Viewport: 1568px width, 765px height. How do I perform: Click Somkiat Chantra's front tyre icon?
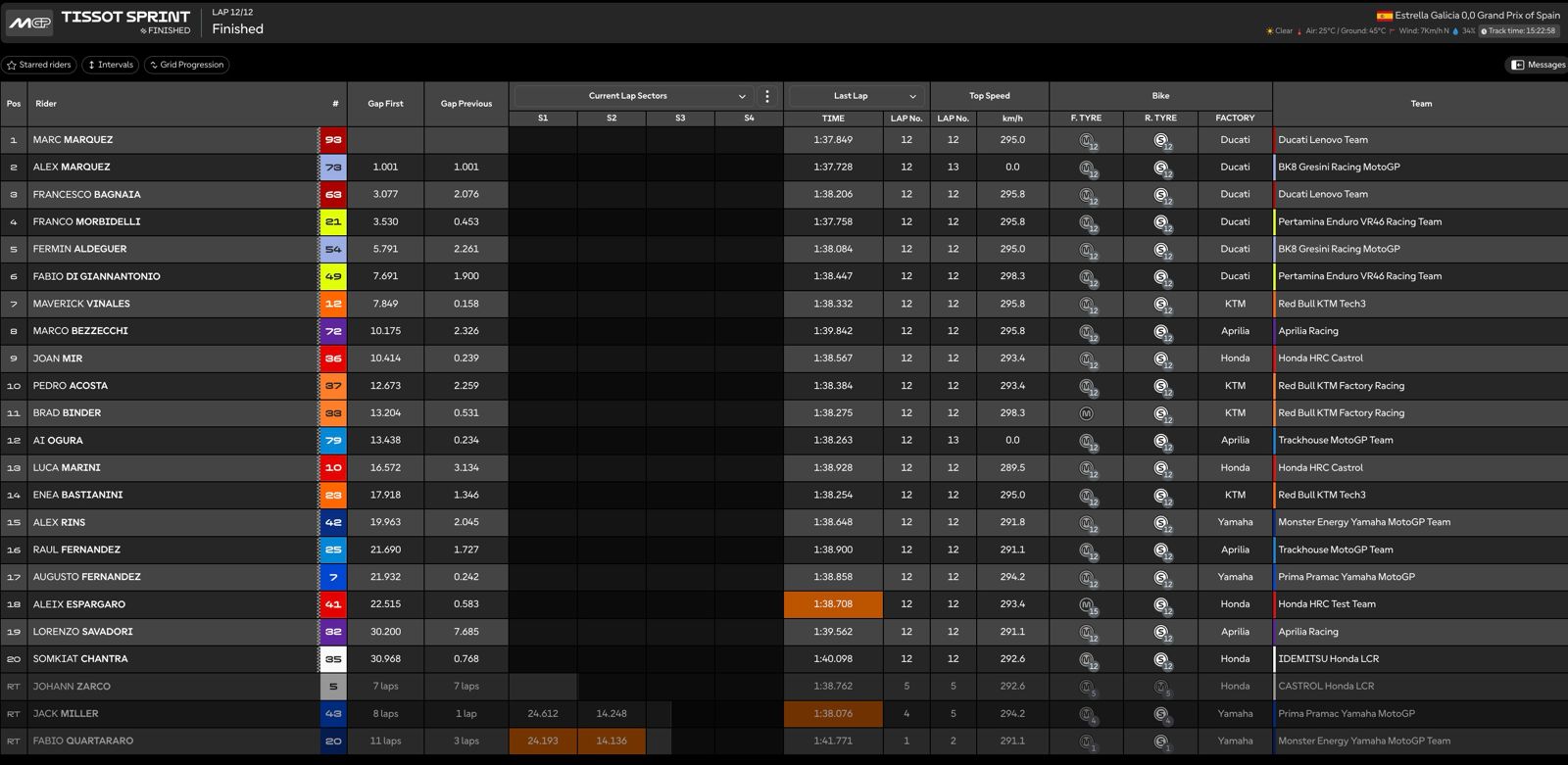[1087, 660]
